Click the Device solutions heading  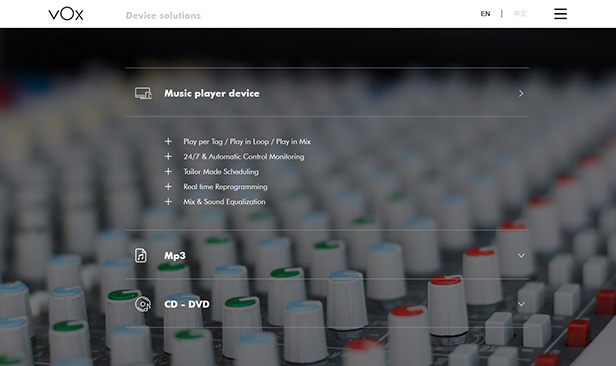tap(163, 16)
